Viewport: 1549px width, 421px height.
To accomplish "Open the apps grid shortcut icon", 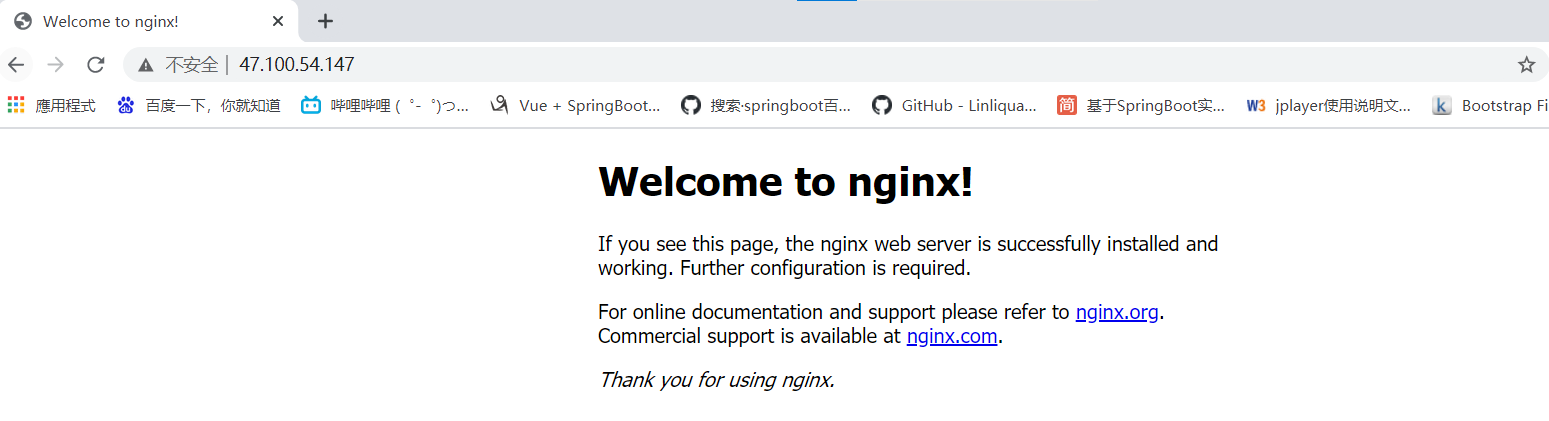I will [x=16, y=105].
